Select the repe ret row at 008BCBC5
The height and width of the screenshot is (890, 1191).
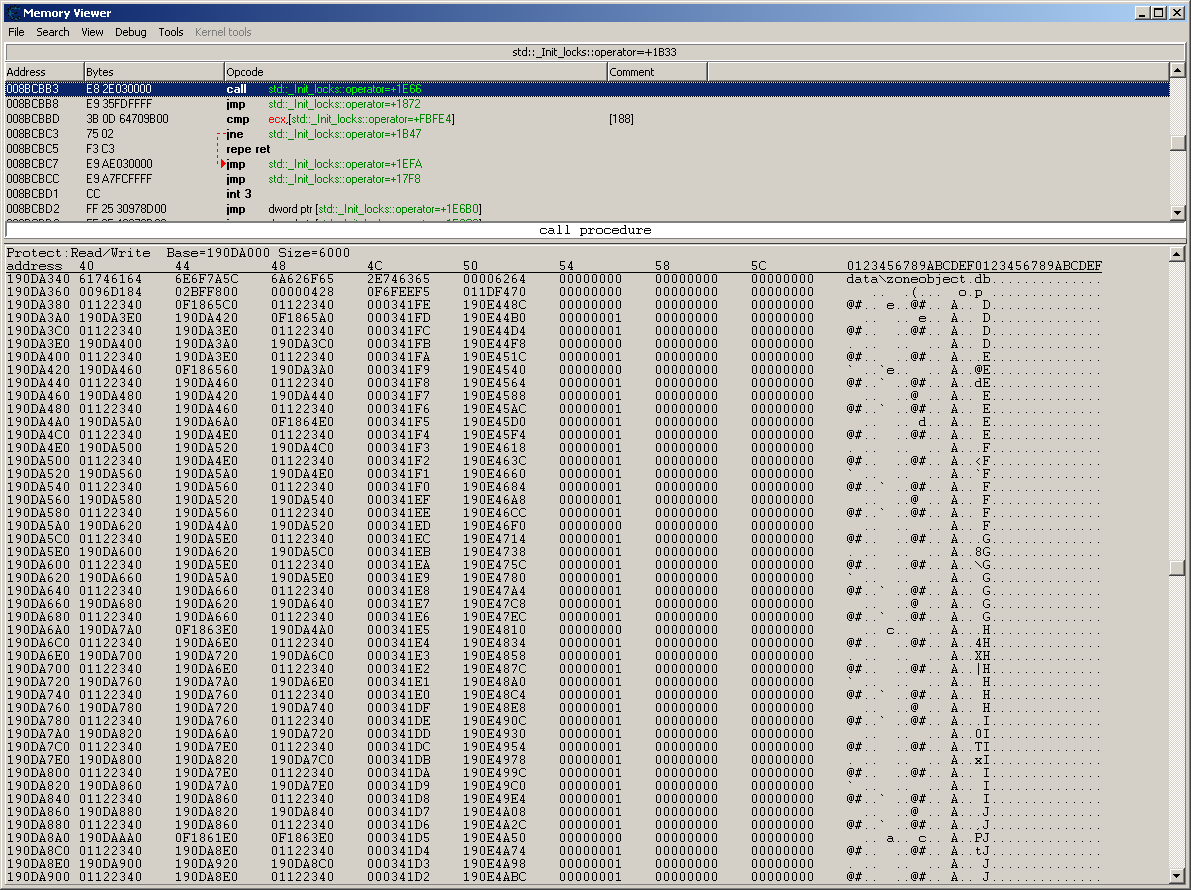(587, 149)
